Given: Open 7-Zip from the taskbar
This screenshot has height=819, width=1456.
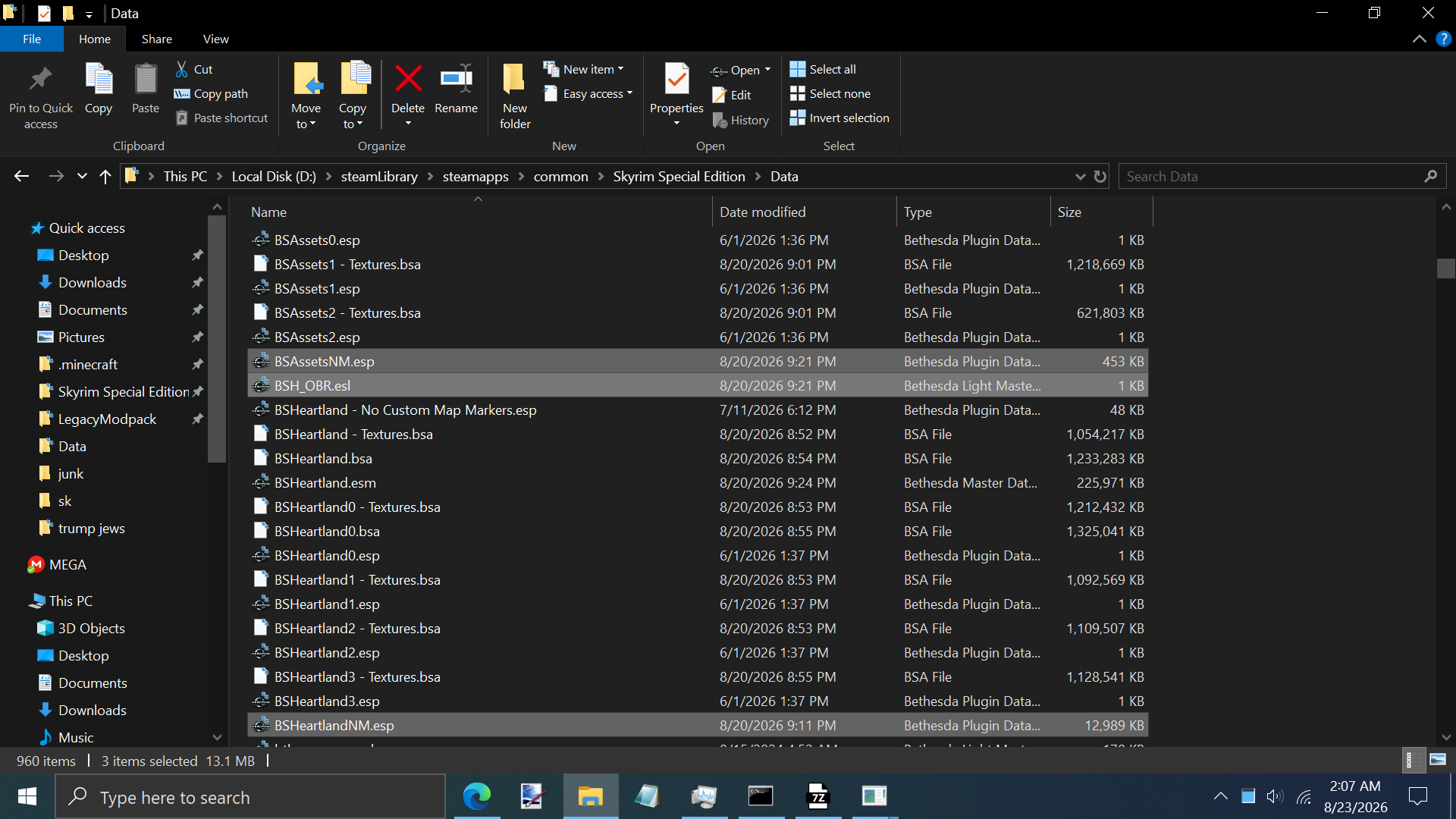Looking at the screenshot, I should [818, 796].
